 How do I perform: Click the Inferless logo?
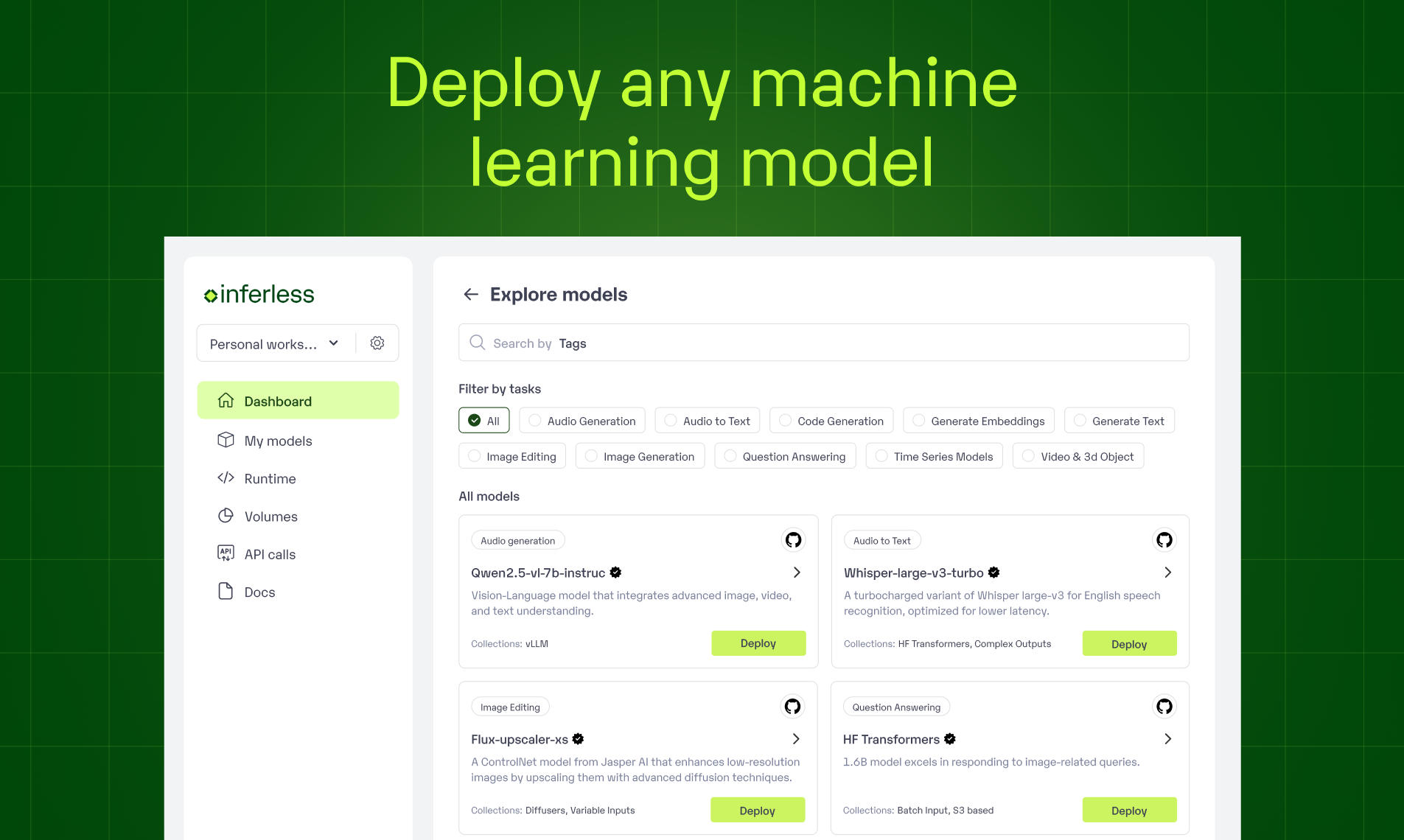coord(259,294)
